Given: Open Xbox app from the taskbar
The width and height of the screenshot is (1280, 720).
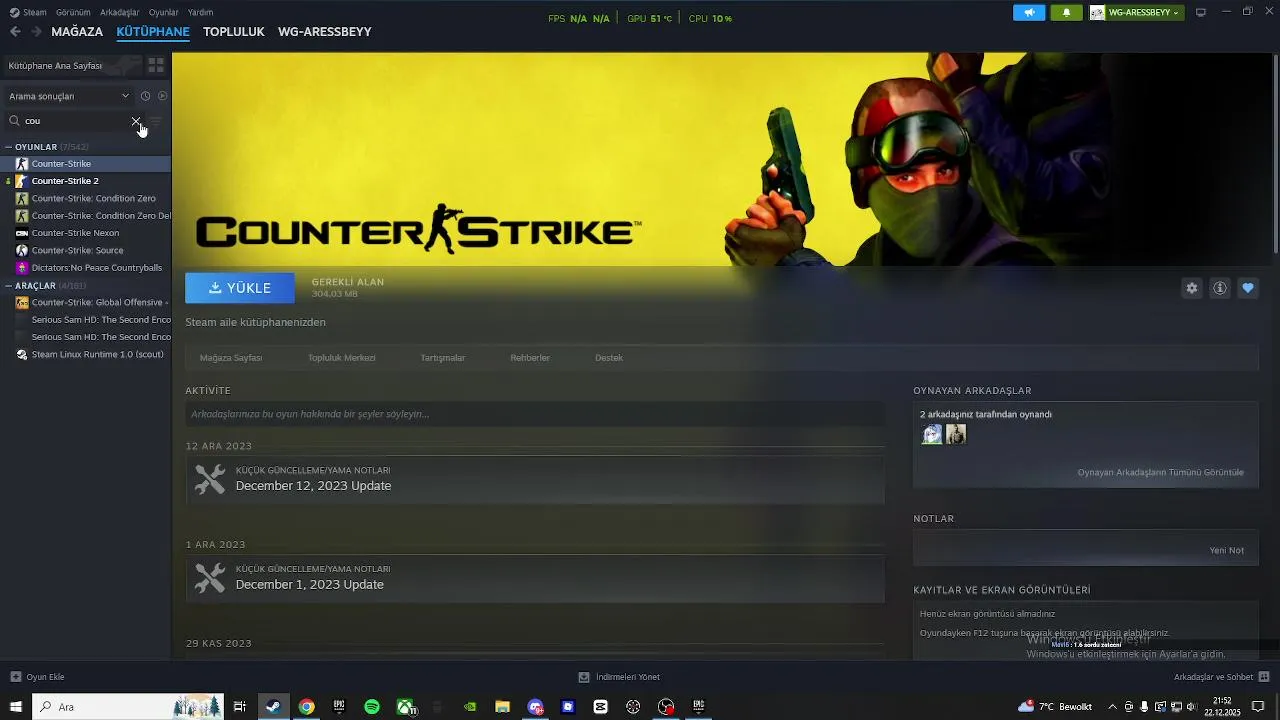Looking at the screenshot, I should 405,707.
